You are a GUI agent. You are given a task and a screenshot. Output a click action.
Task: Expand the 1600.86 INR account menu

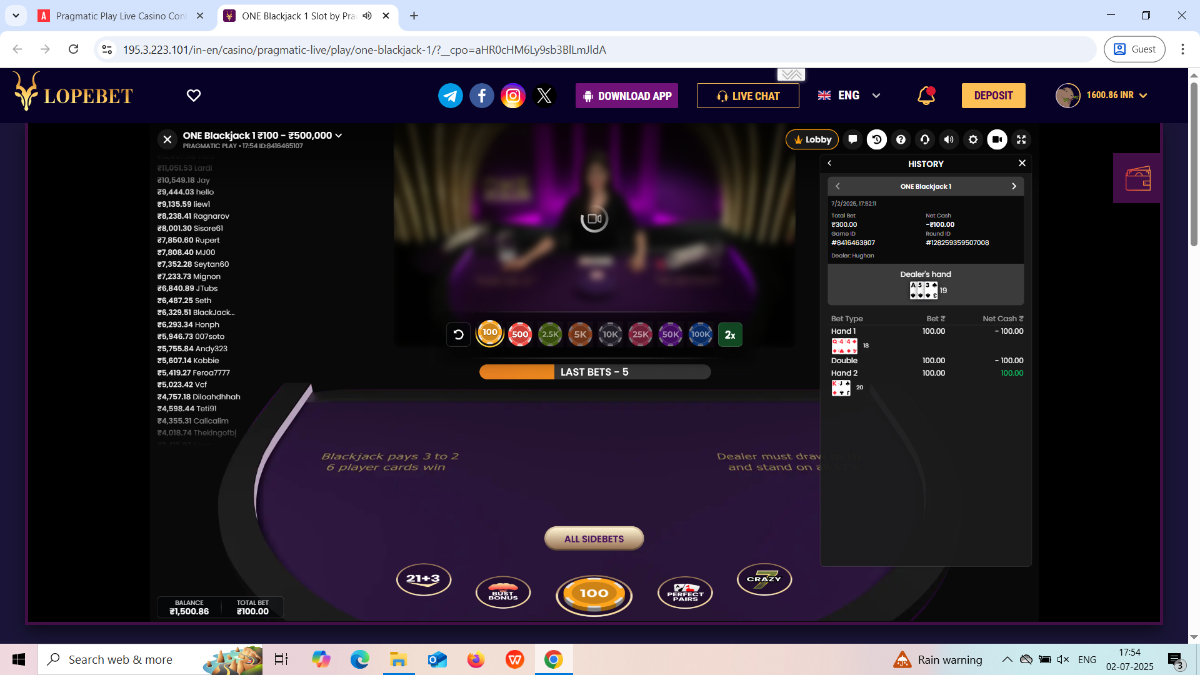point(1143,95)
